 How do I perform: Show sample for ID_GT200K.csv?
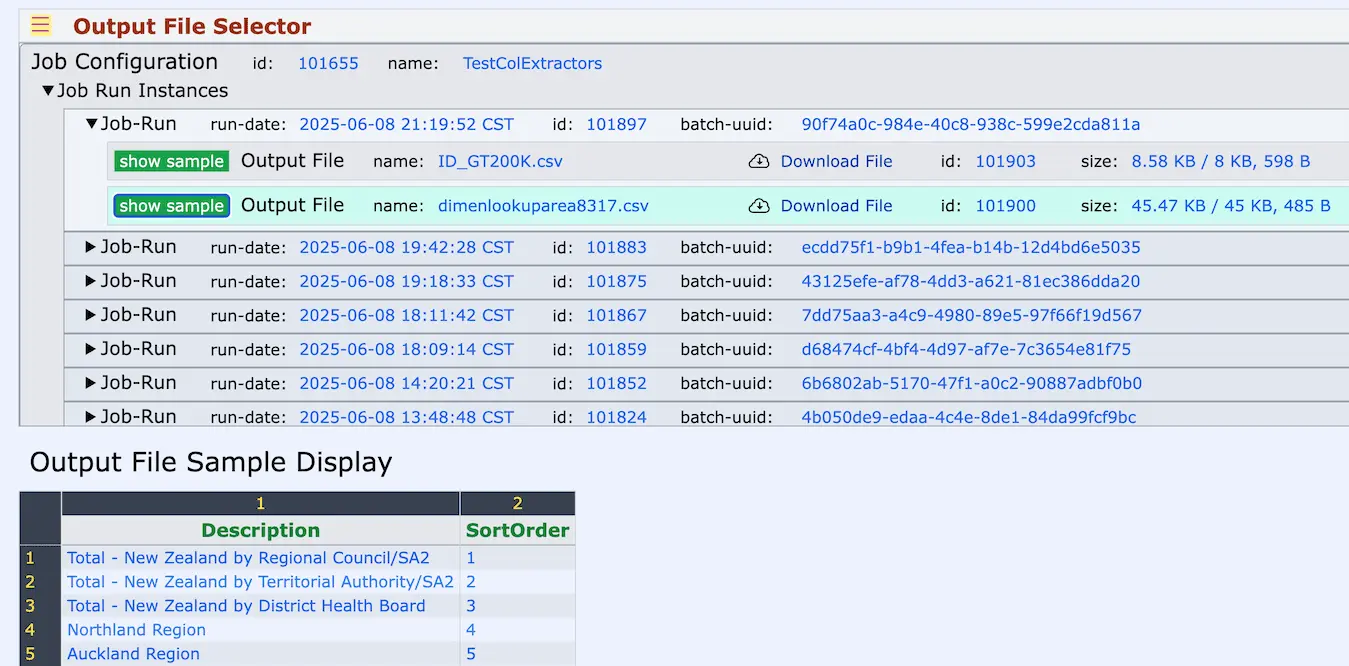click(x=171, y=161)
